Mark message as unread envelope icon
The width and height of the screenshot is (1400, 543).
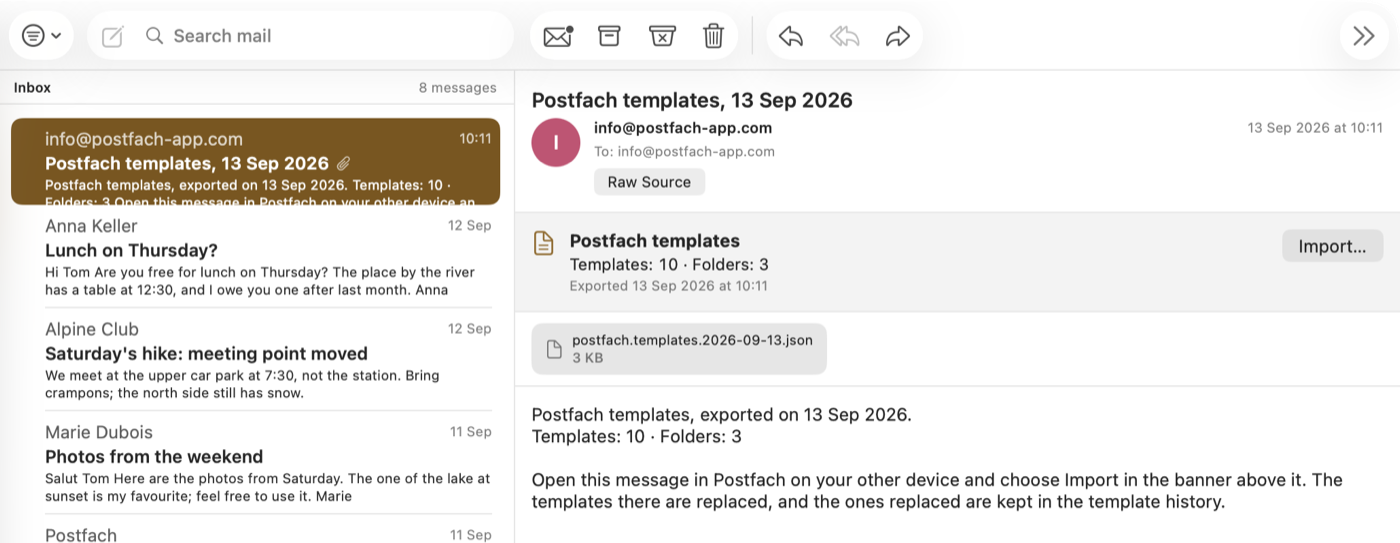[558, 36]
